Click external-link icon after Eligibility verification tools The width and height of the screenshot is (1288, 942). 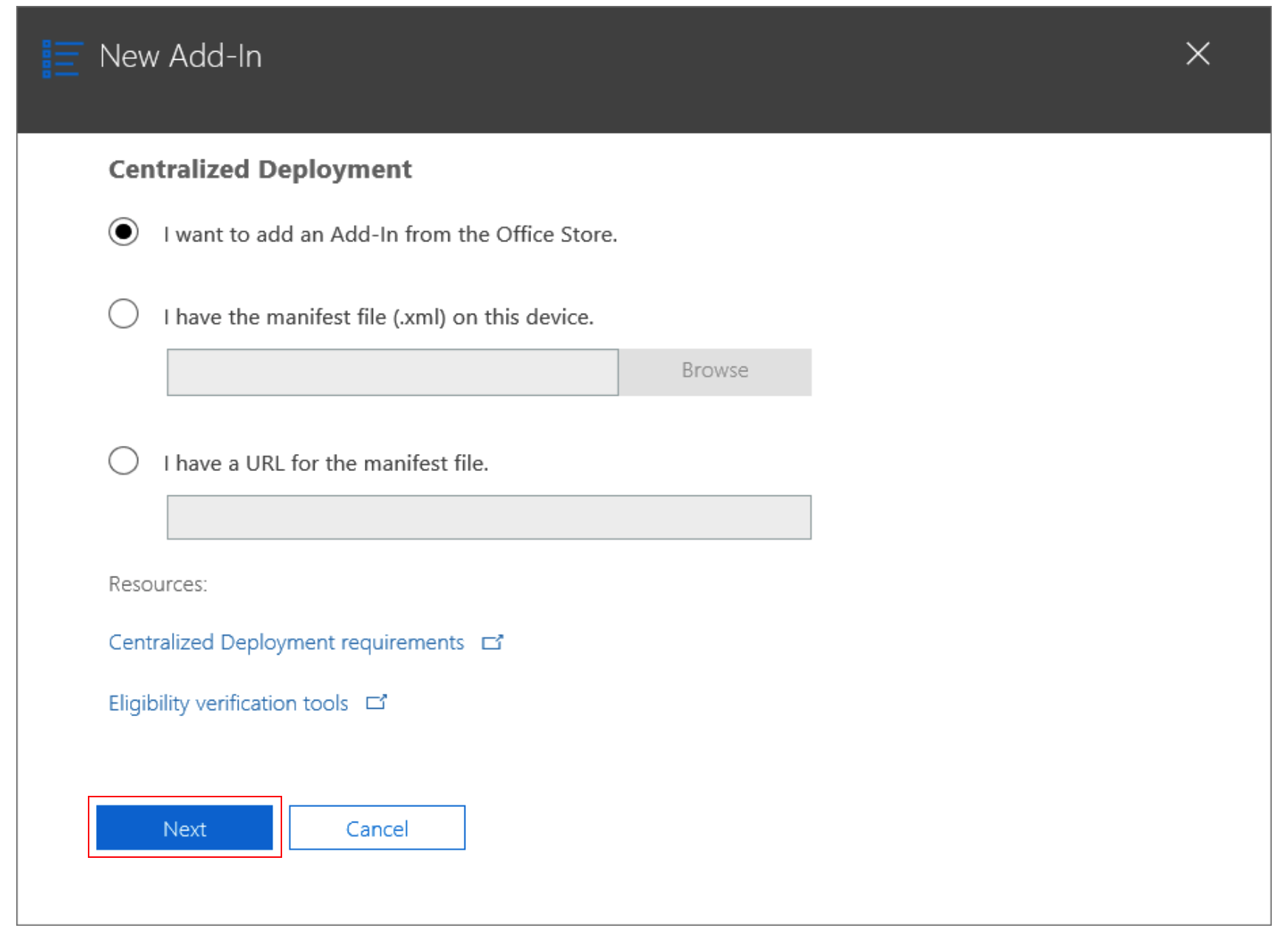point(376,702)
